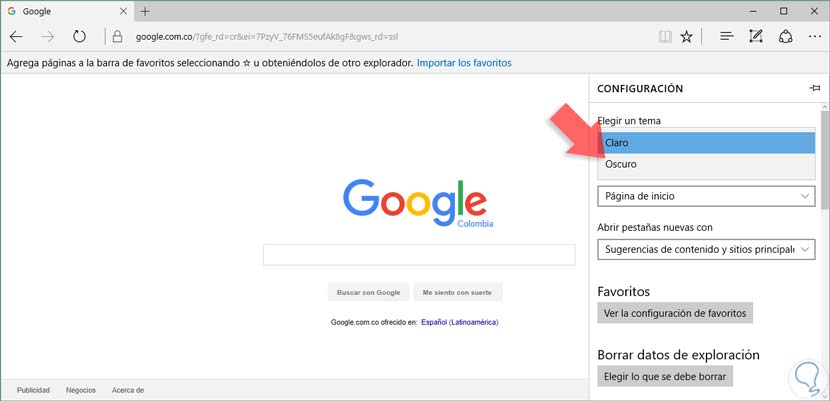The image size is (830, 401).
Task: Open the More actions ellipsis menu
Action: [814, 37]
